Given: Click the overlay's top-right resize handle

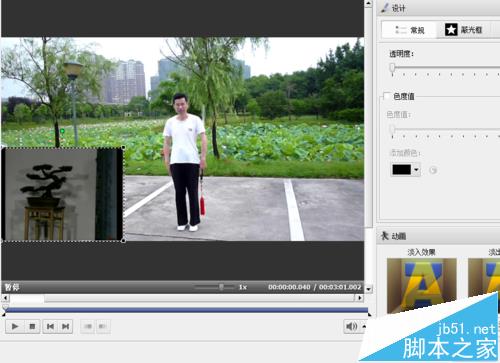Looking at the screenshot, I should tap(123, 147).
